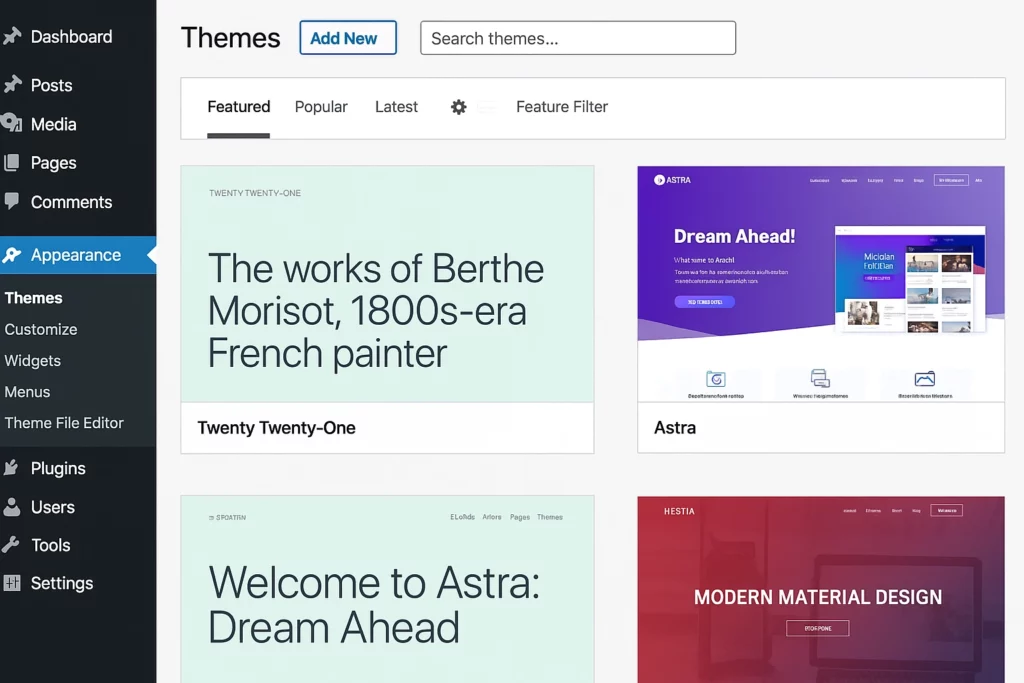Click the Pages icon in sidebar
Viewport: 1024px width, 683px height.
click(12, 163)
